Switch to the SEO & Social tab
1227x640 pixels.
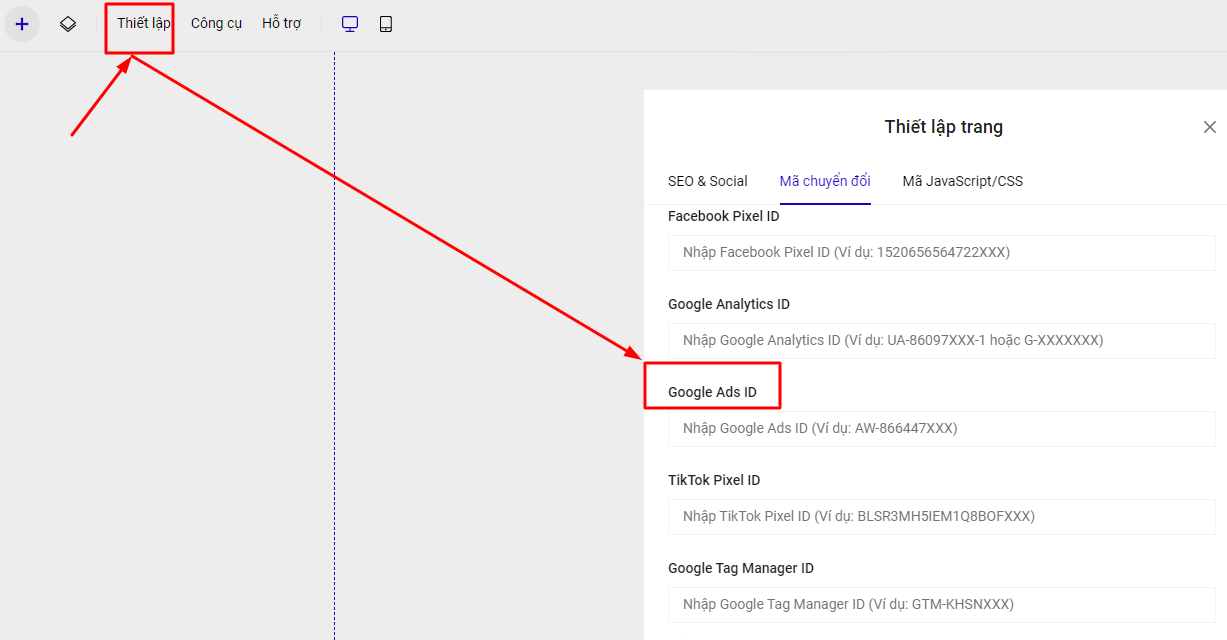pyautogui.click(x=707, y=181)
